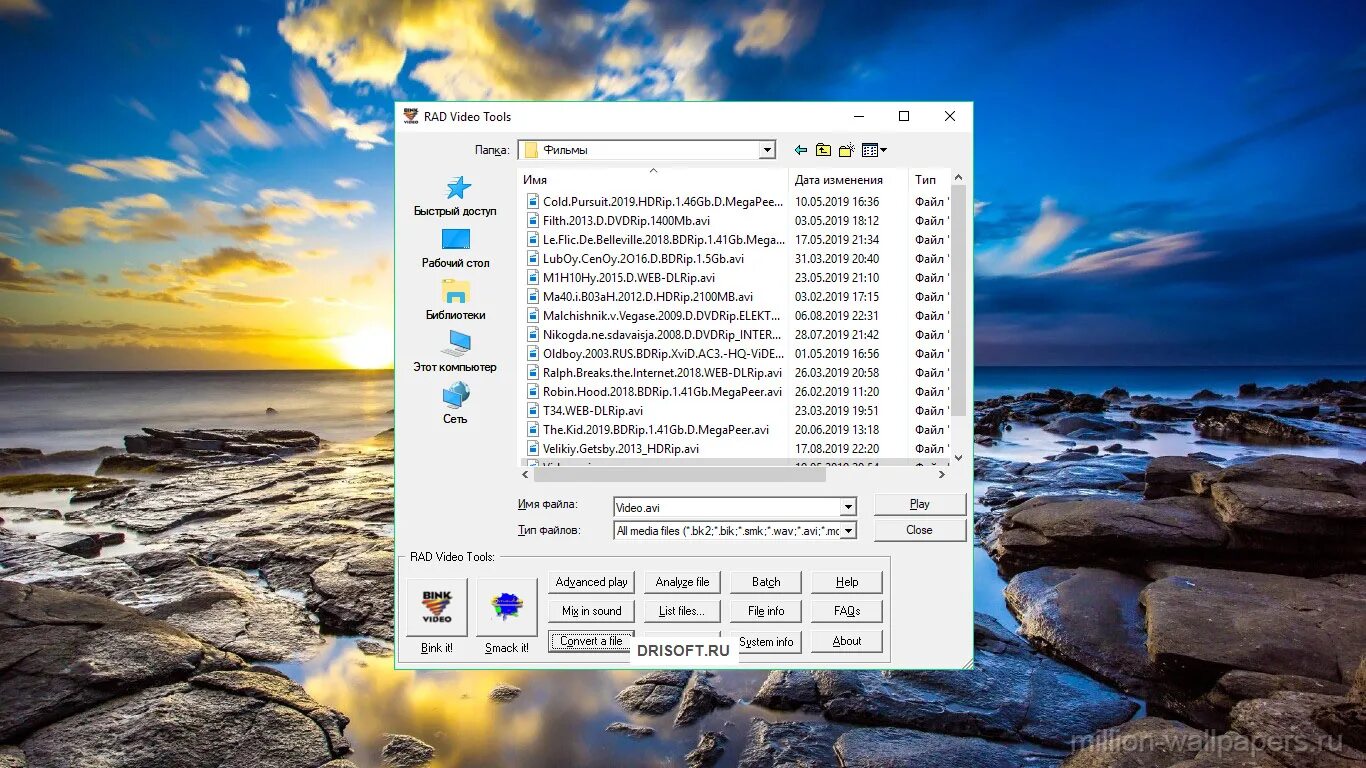Open the view menu icon
The height and width of the screenshot is (768, 1366).
(x=874, y=150)
